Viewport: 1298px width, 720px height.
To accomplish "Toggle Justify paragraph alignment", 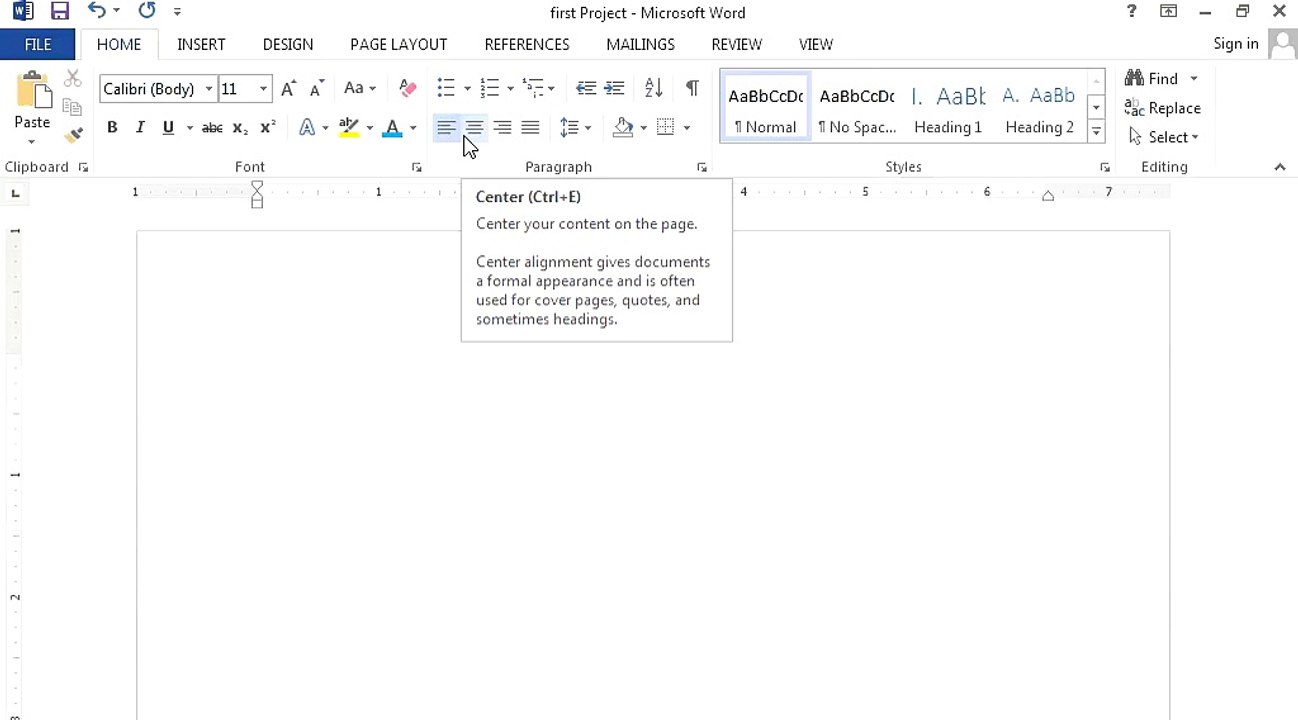I will click(530, 128).
